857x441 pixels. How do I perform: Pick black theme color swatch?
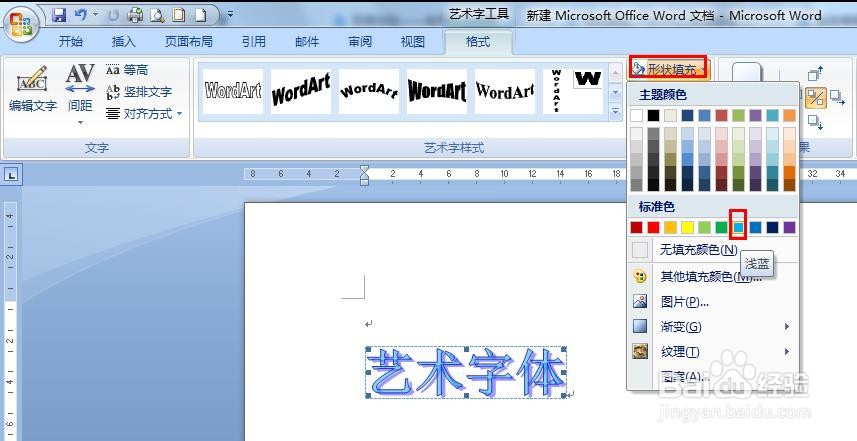coord(653,115)
